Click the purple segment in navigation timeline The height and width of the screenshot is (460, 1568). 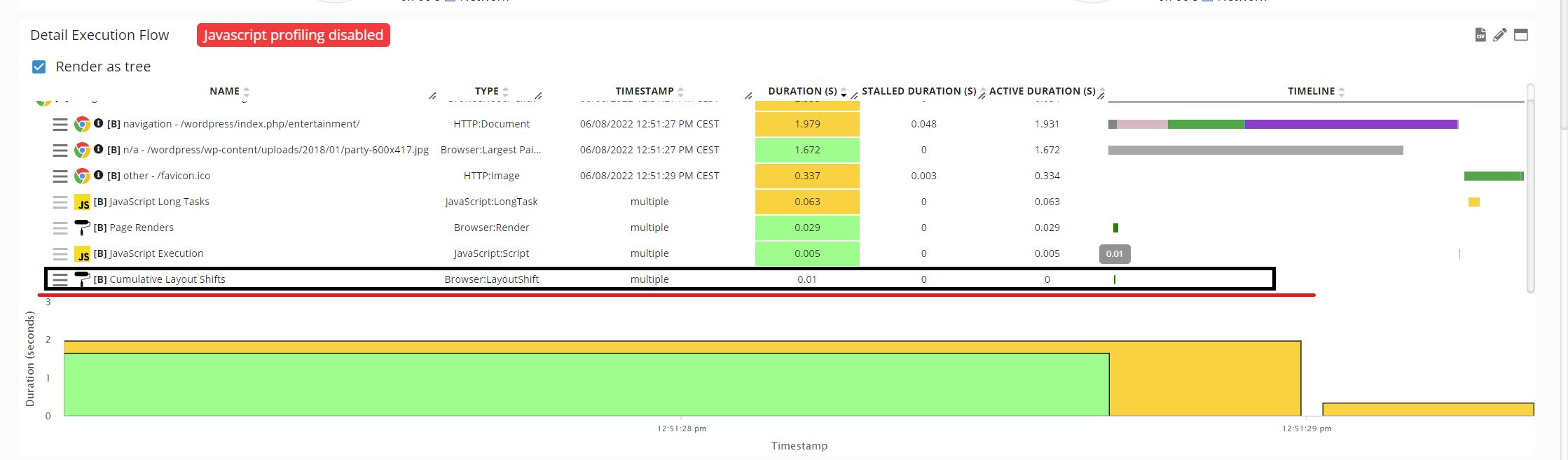click(x=1350, y=124)
